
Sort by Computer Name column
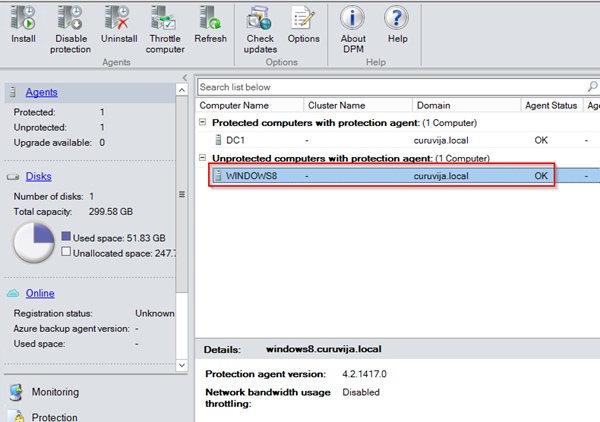250,105
